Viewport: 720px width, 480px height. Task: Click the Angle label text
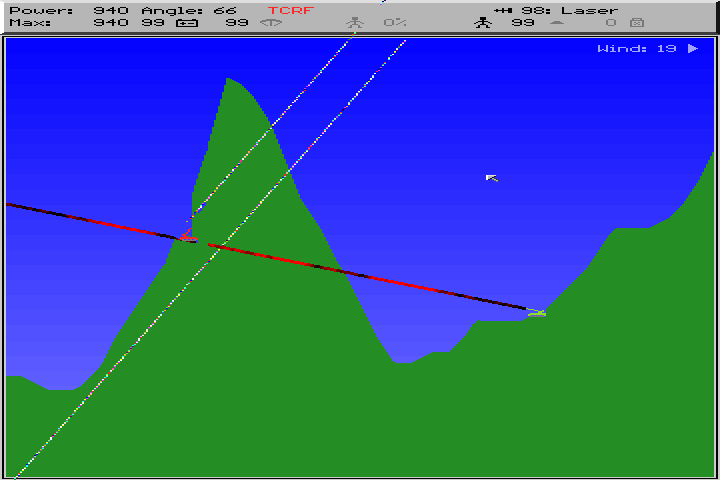(173, 10)
